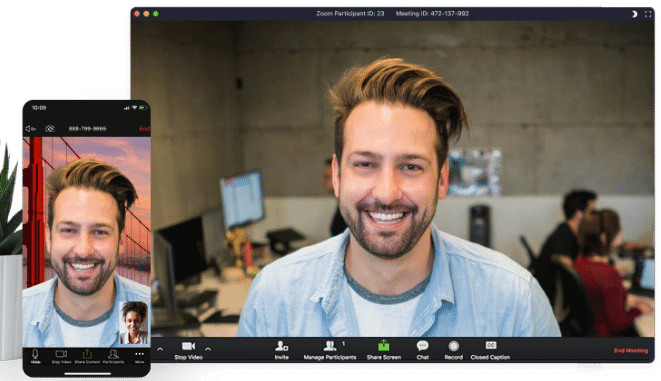This screenshot has width=661, height=381.
Task: Click the Zoom Participant ID: 23 text
Action: 350,13
